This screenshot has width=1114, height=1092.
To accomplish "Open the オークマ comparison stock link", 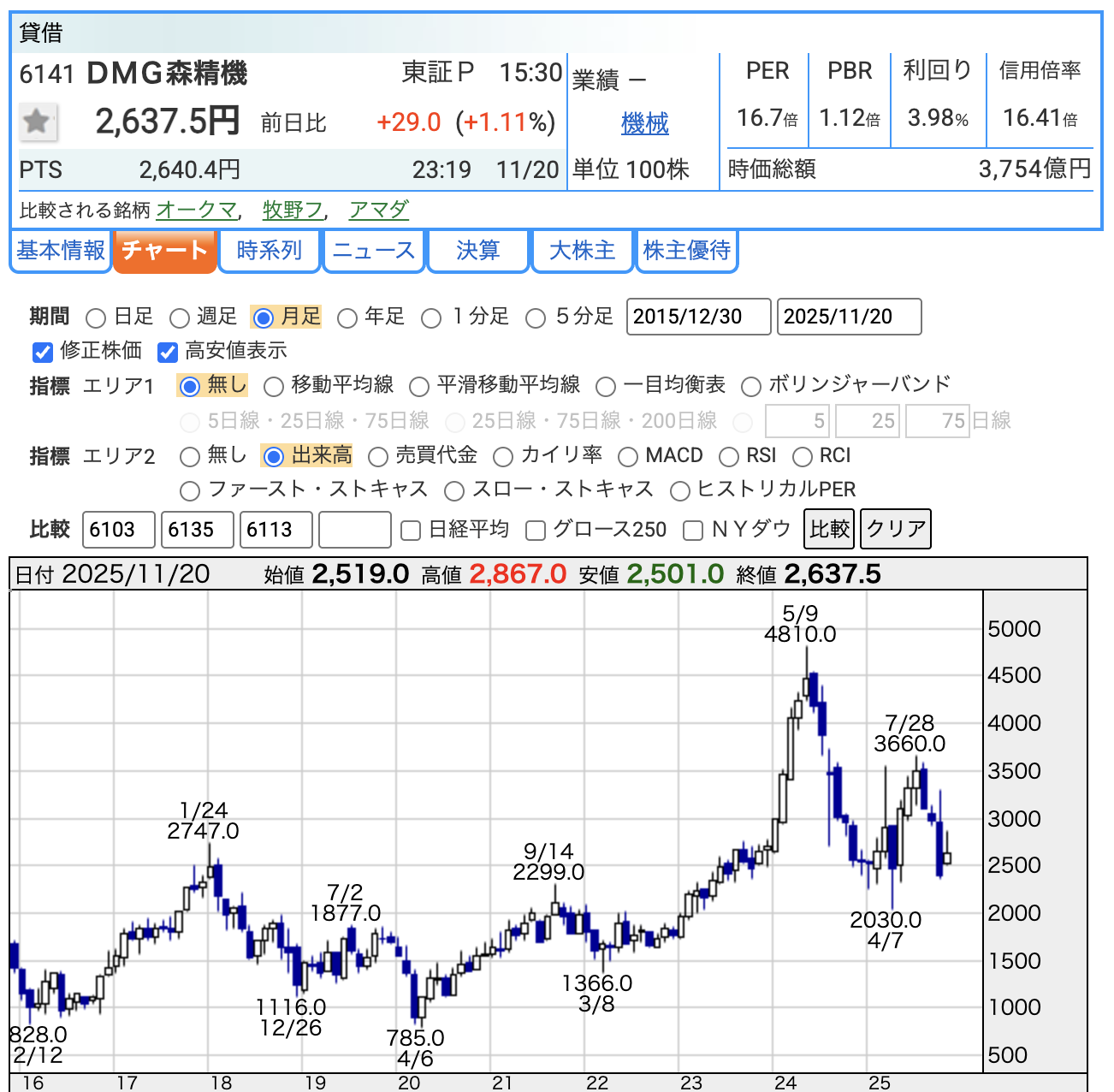I will pos(196,210).
